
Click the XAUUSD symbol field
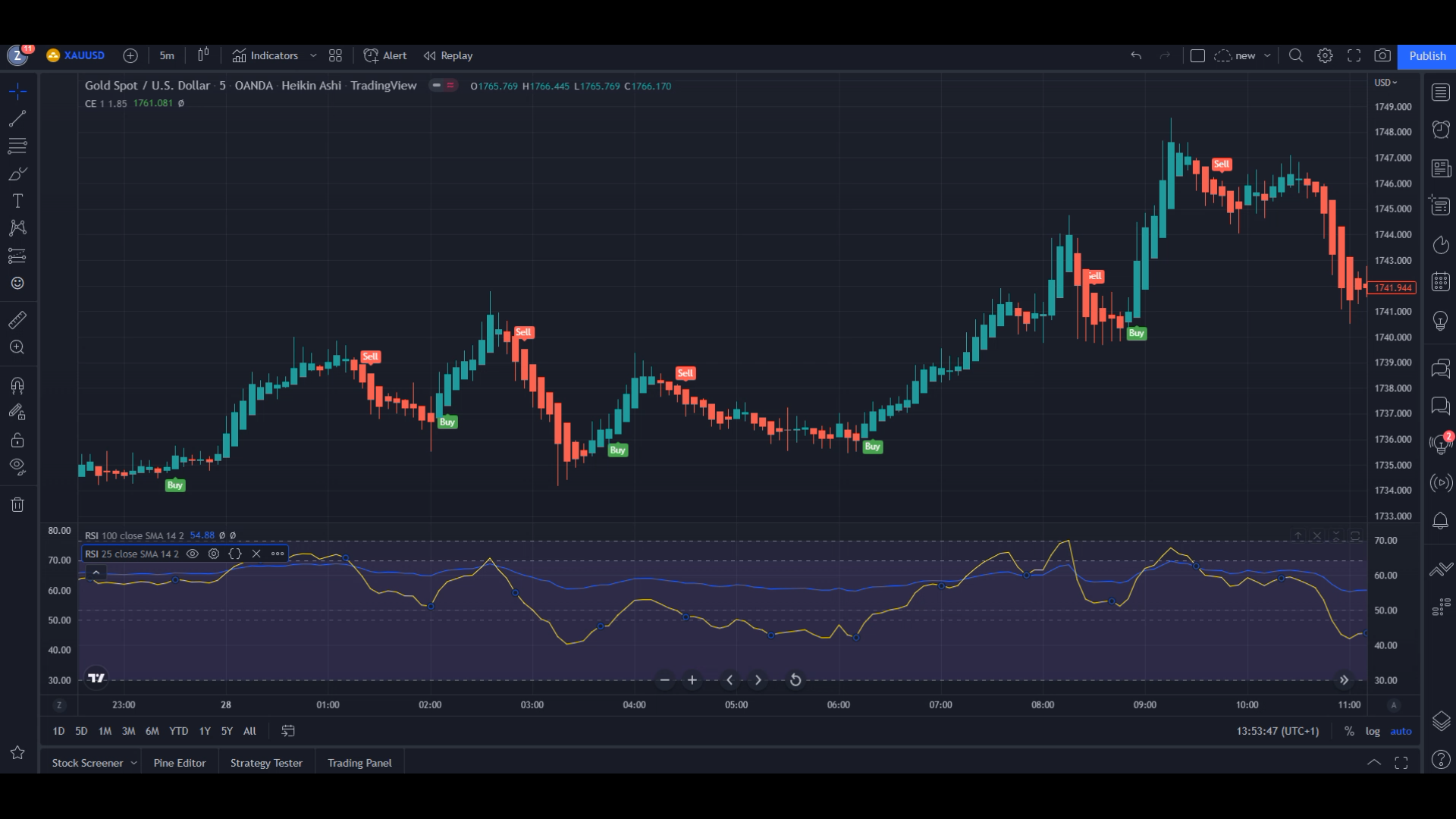coord(83,55)
